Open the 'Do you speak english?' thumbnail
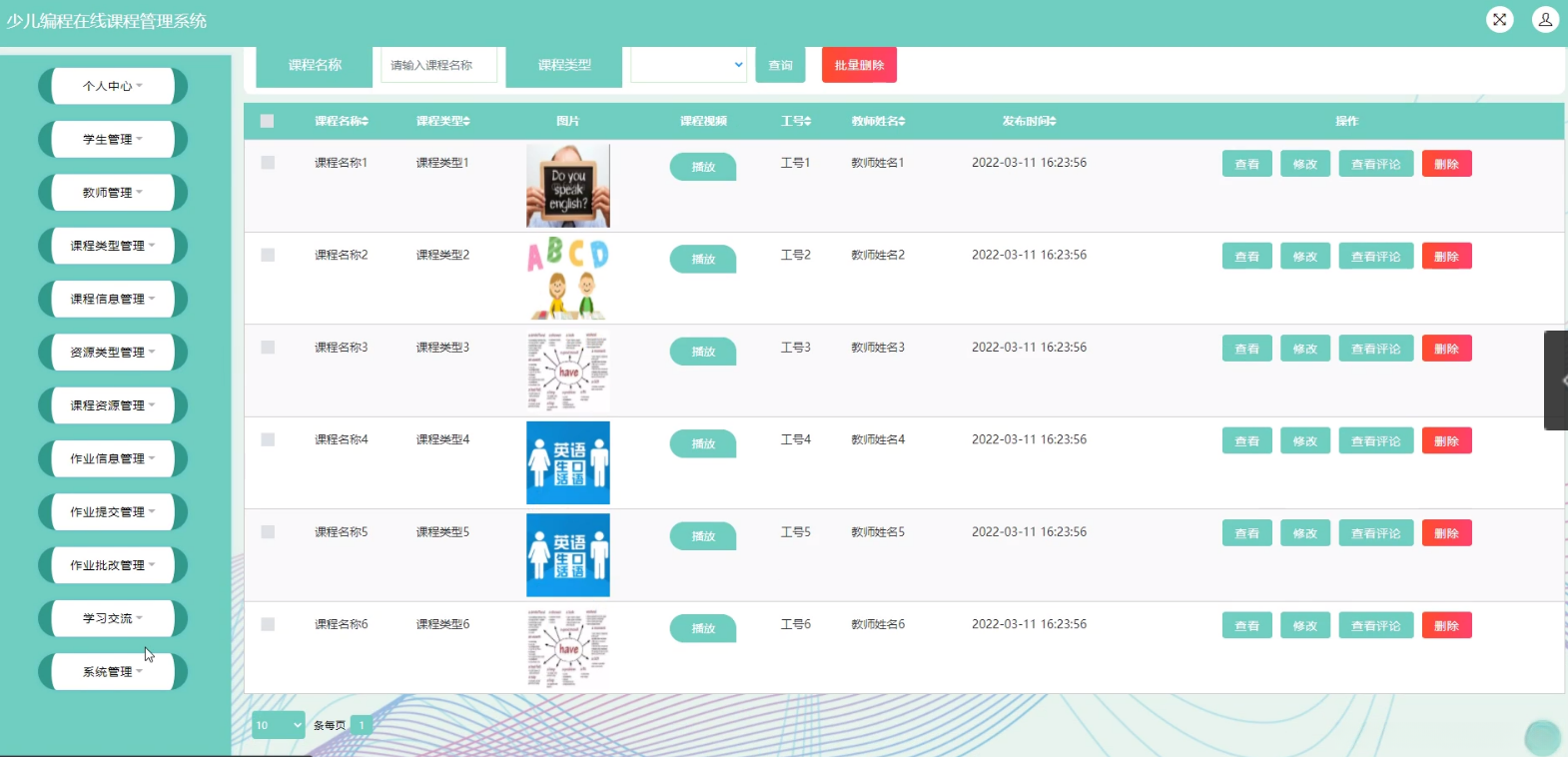1568x757 pixels. coord(568,186)
